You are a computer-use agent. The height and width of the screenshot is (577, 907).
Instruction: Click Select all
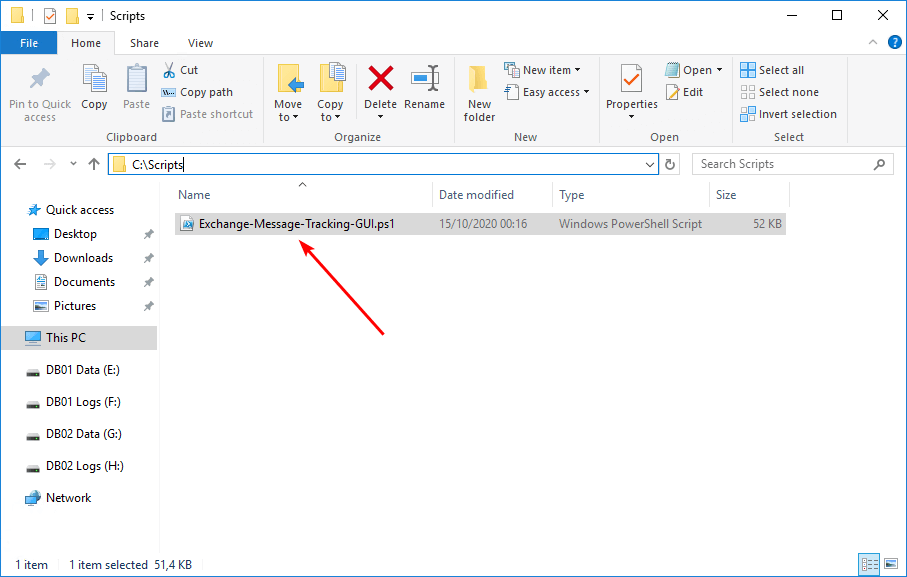[772, 70]
